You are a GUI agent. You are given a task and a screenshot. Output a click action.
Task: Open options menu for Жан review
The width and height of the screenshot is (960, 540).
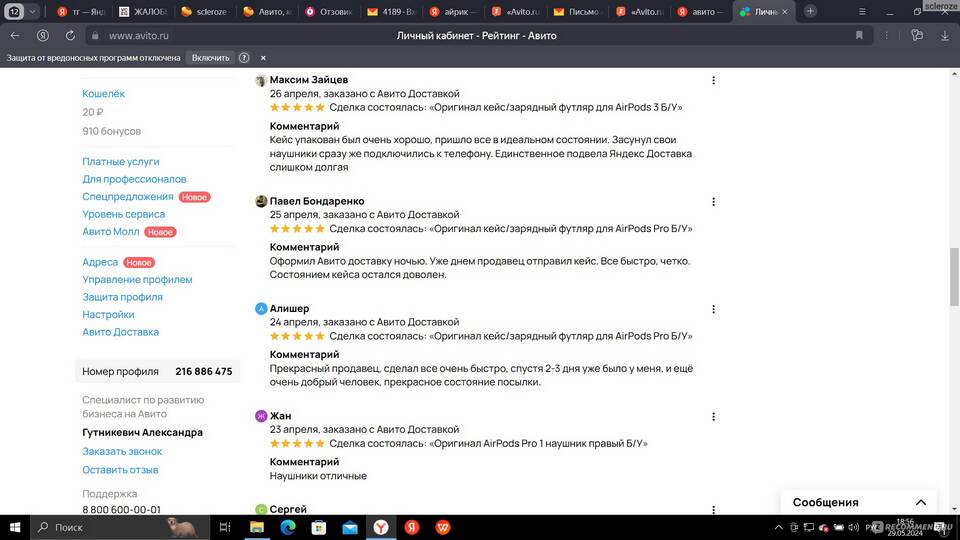point(713,416)
